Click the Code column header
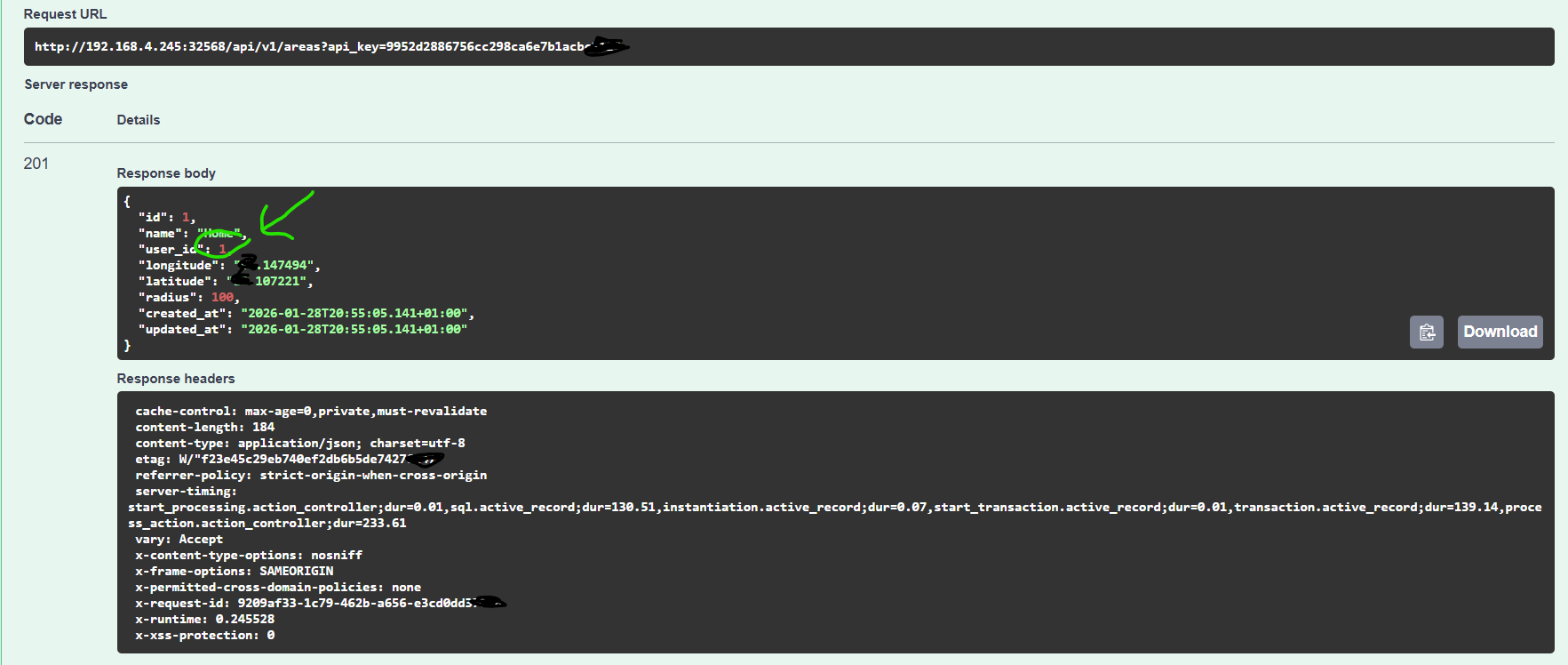Screen dimensions: 1568x665 (43, 119)
